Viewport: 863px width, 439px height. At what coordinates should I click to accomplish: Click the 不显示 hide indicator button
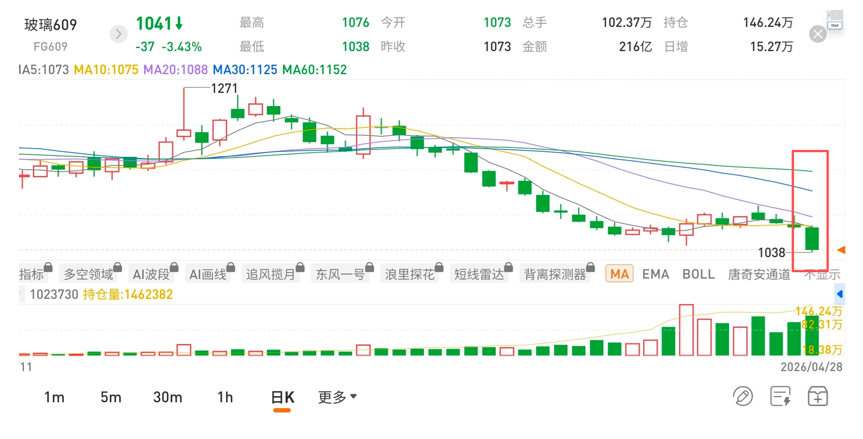coord(821,274)
